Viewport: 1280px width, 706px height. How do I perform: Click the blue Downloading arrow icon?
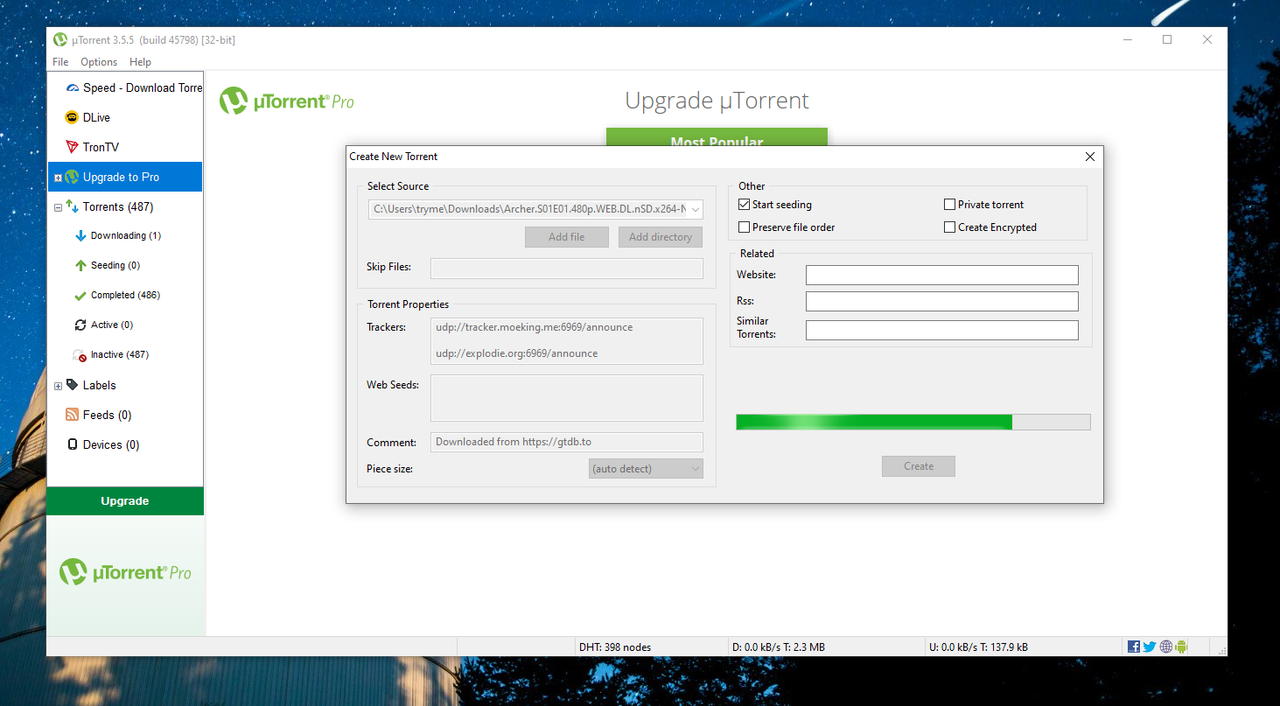click(81, 236)
